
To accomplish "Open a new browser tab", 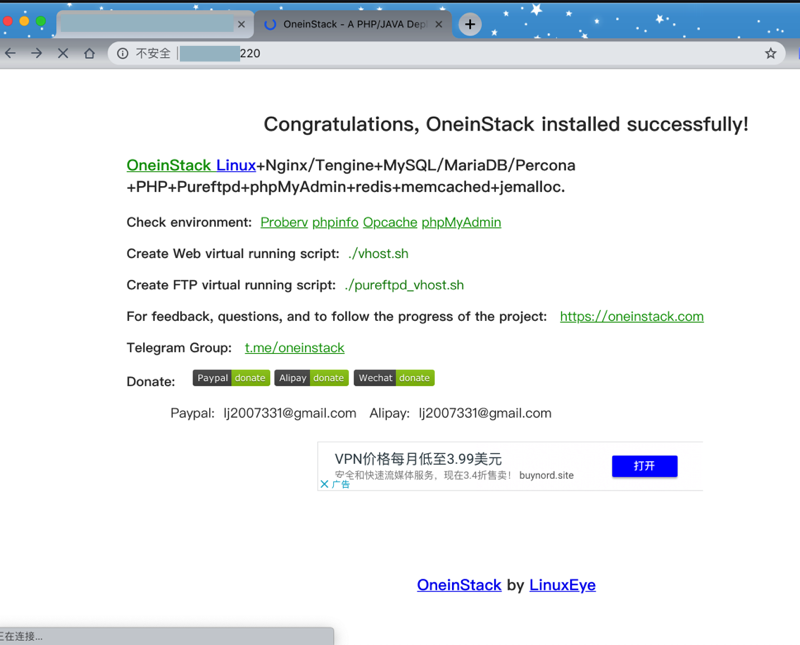I will tap(470, 24).
